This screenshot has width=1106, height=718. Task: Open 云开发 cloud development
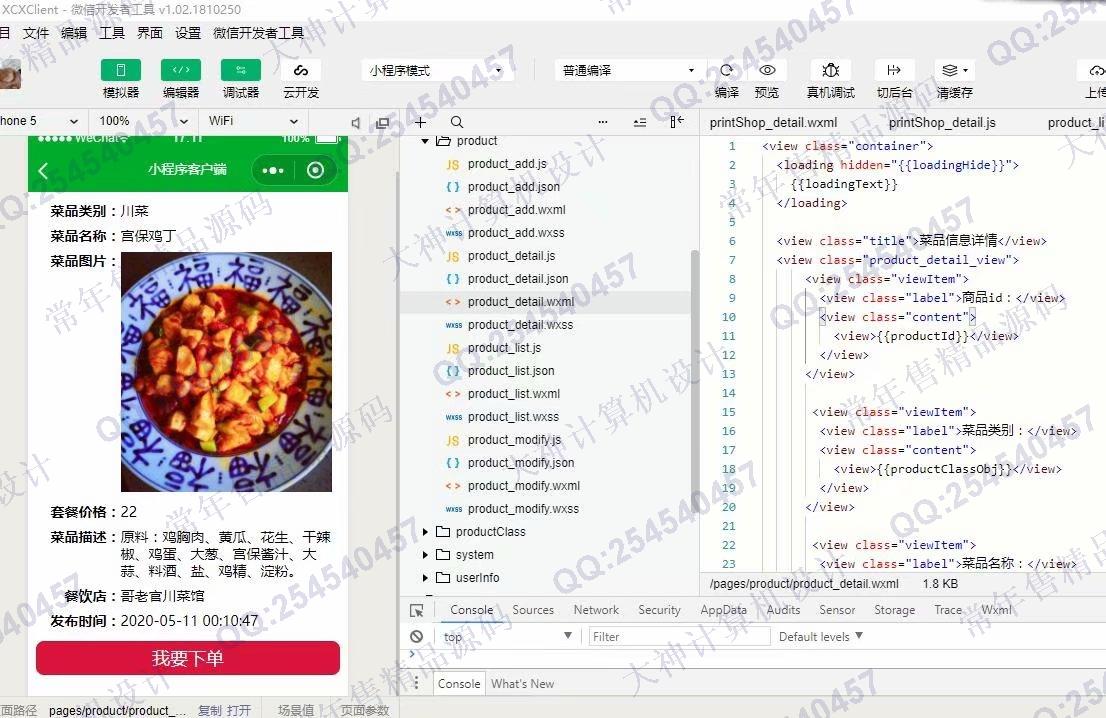point(300,71)
